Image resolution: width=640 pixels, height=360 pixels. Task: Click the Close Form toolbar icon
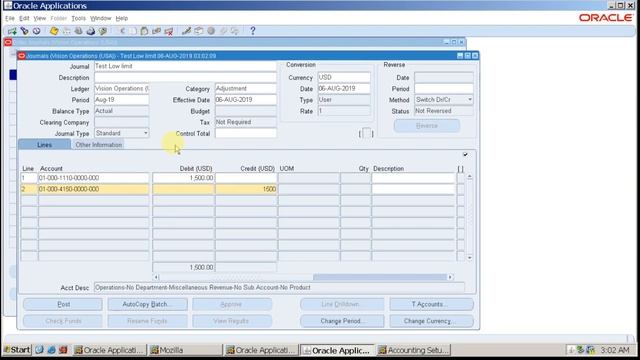coord(103,31)
